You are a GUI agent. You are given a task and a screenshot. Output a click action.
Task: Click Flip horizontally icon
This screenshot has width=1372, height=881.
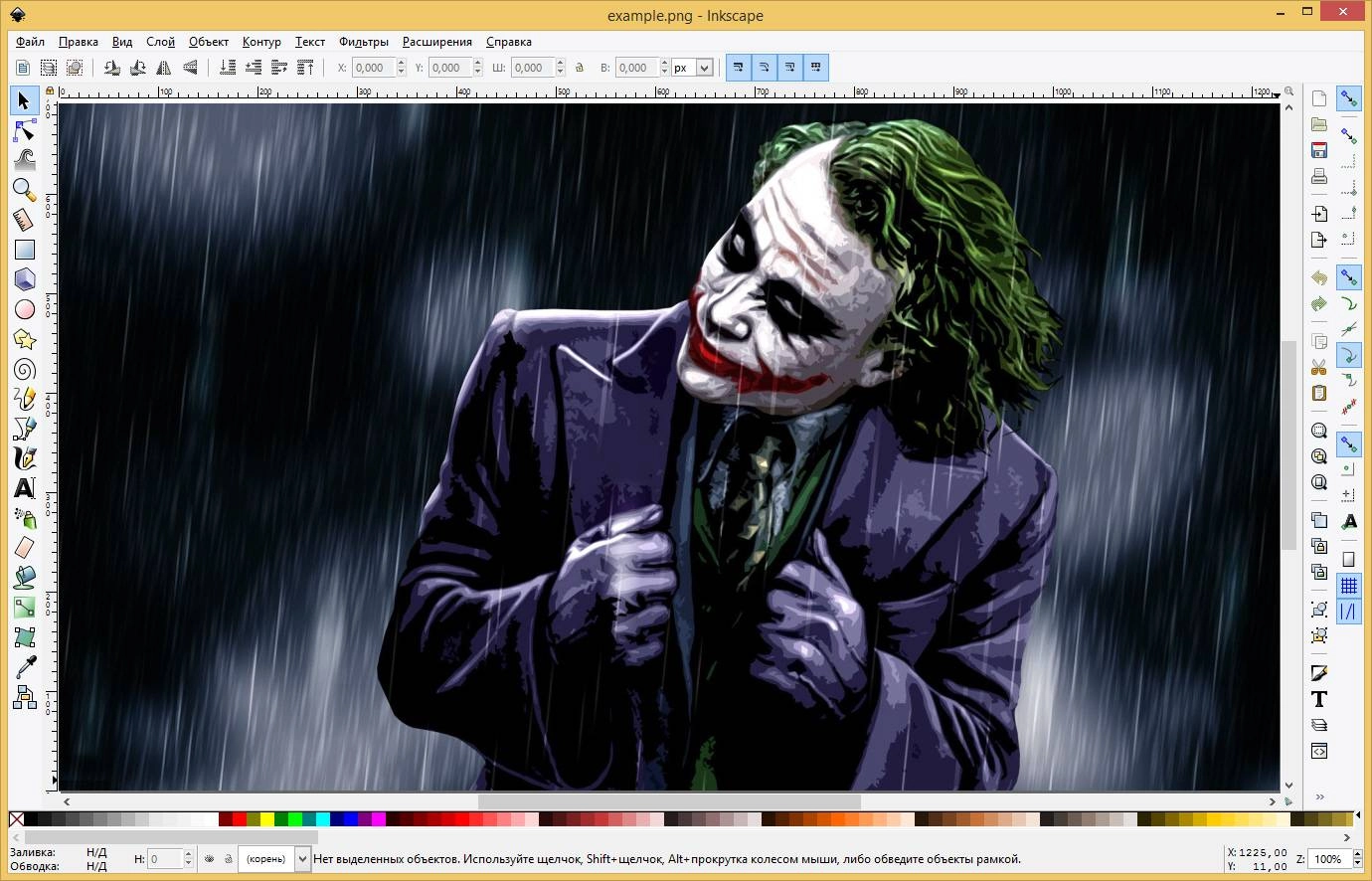tap(163, 68)
